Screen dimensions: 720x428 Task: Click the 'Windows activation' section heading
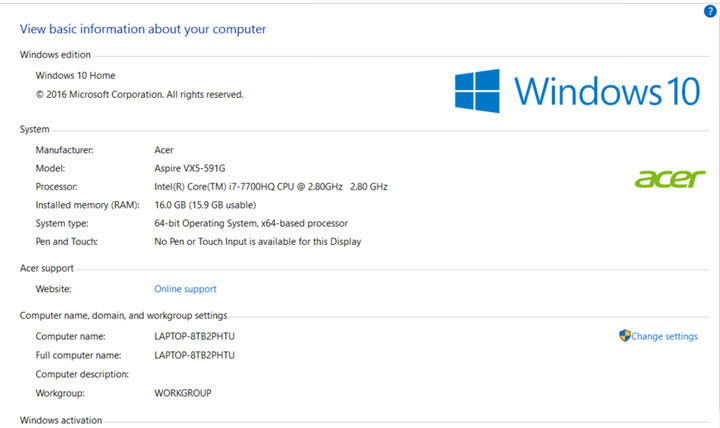click(x=61, y=420)
